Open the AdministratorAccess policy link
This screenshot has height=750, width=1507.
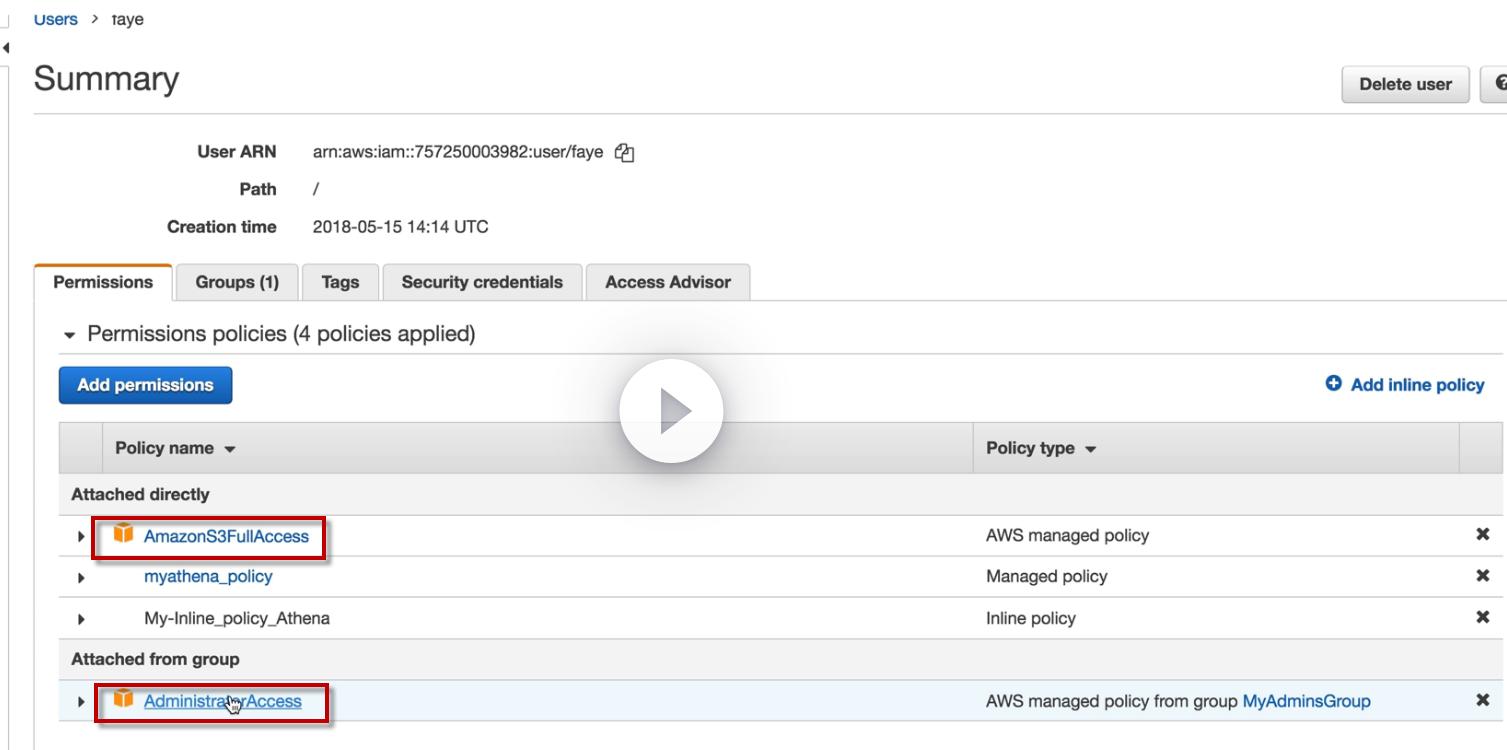click(222, 701)
